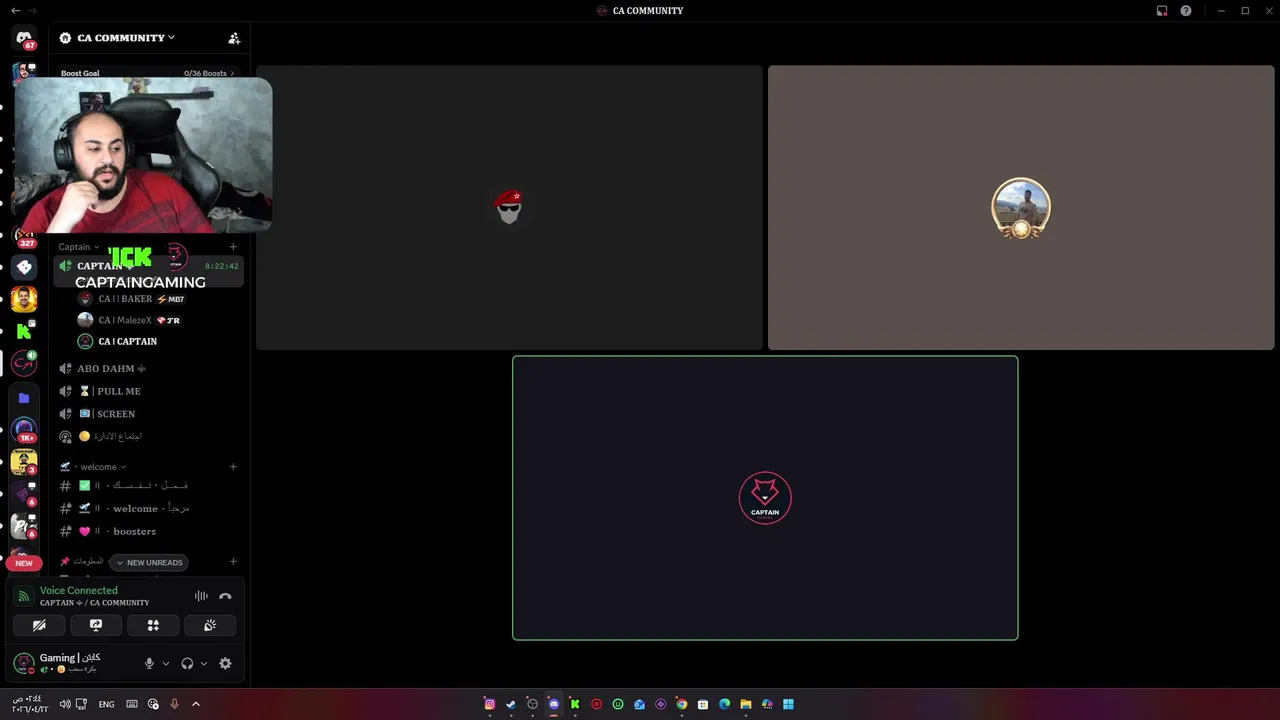The image size is (1280, 720).
Task: Click the noise suppression waveform icon
Action: click(201, 596)
